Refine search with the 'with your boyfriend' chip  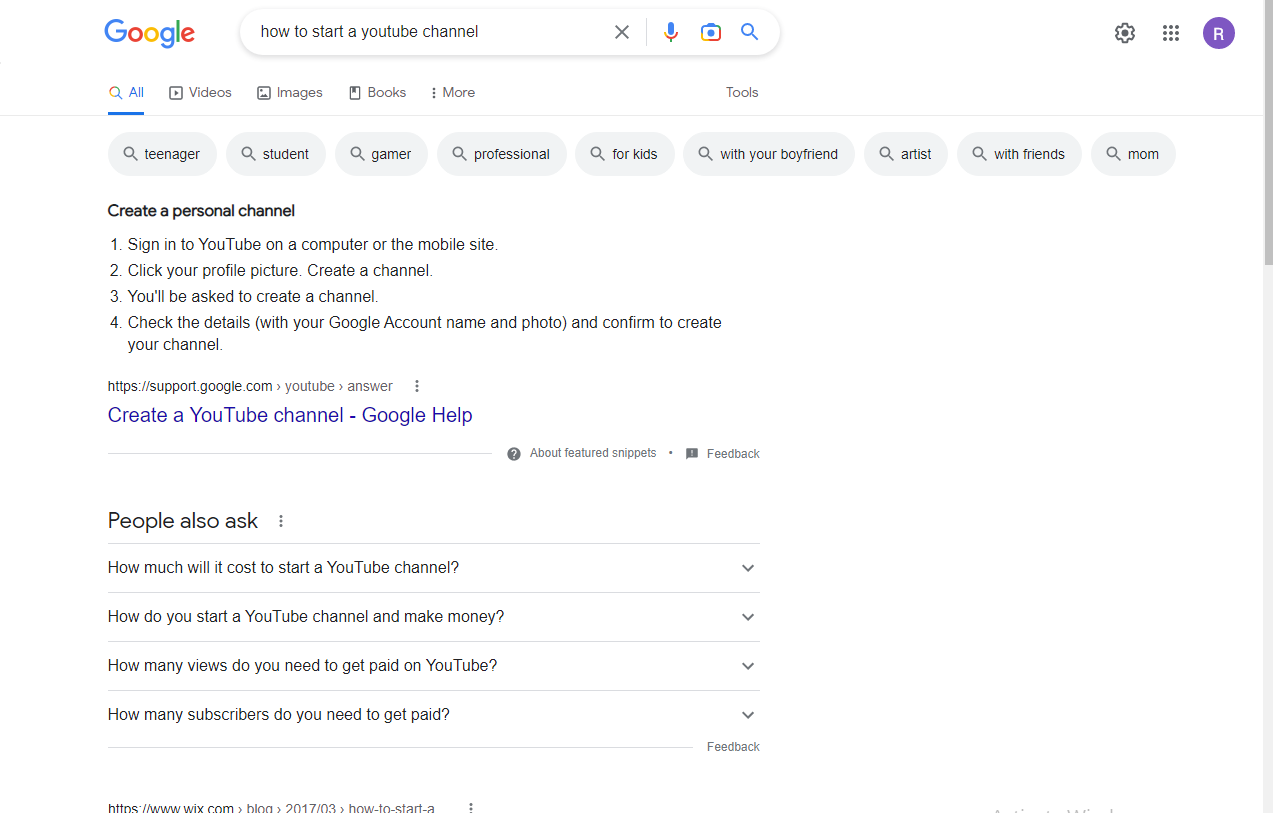pos(769,154)
